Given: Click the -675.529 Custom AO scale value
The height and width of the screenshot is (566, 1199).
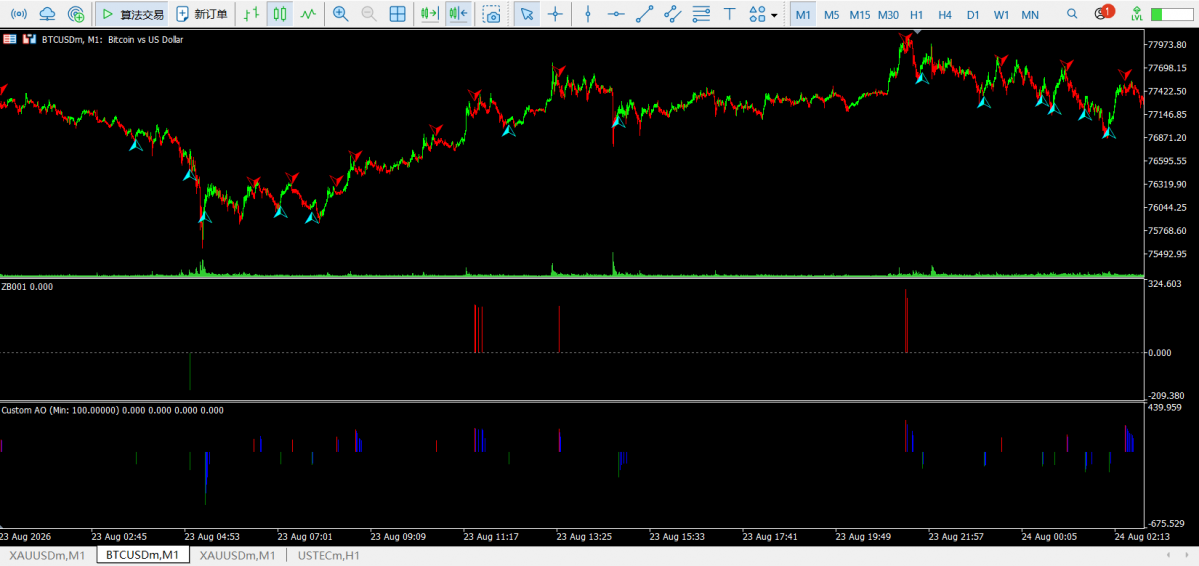Looking at the screenshot, I should tap(1165, 524).
